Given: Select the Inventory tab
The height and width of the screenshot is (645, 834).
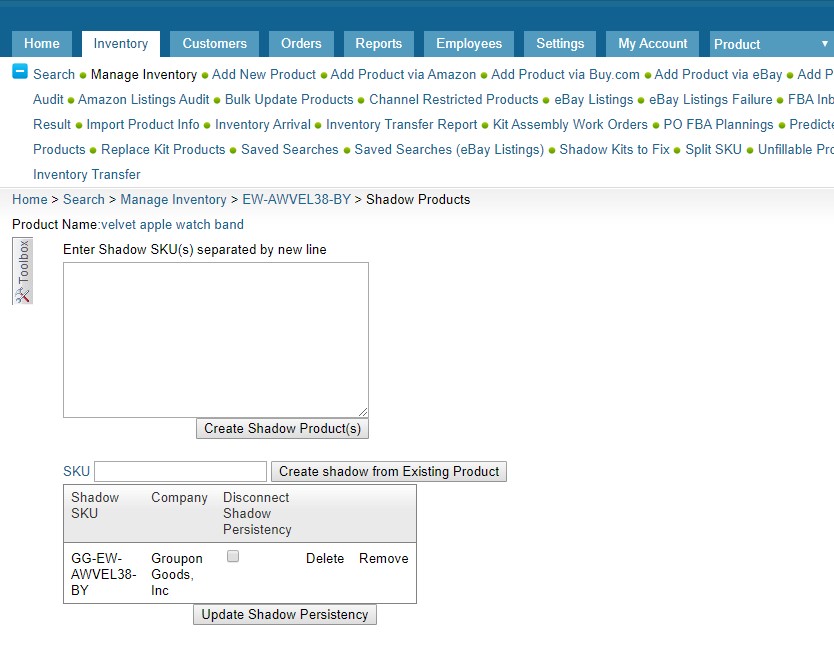Looking at the screenshot, I should point(121,44).
